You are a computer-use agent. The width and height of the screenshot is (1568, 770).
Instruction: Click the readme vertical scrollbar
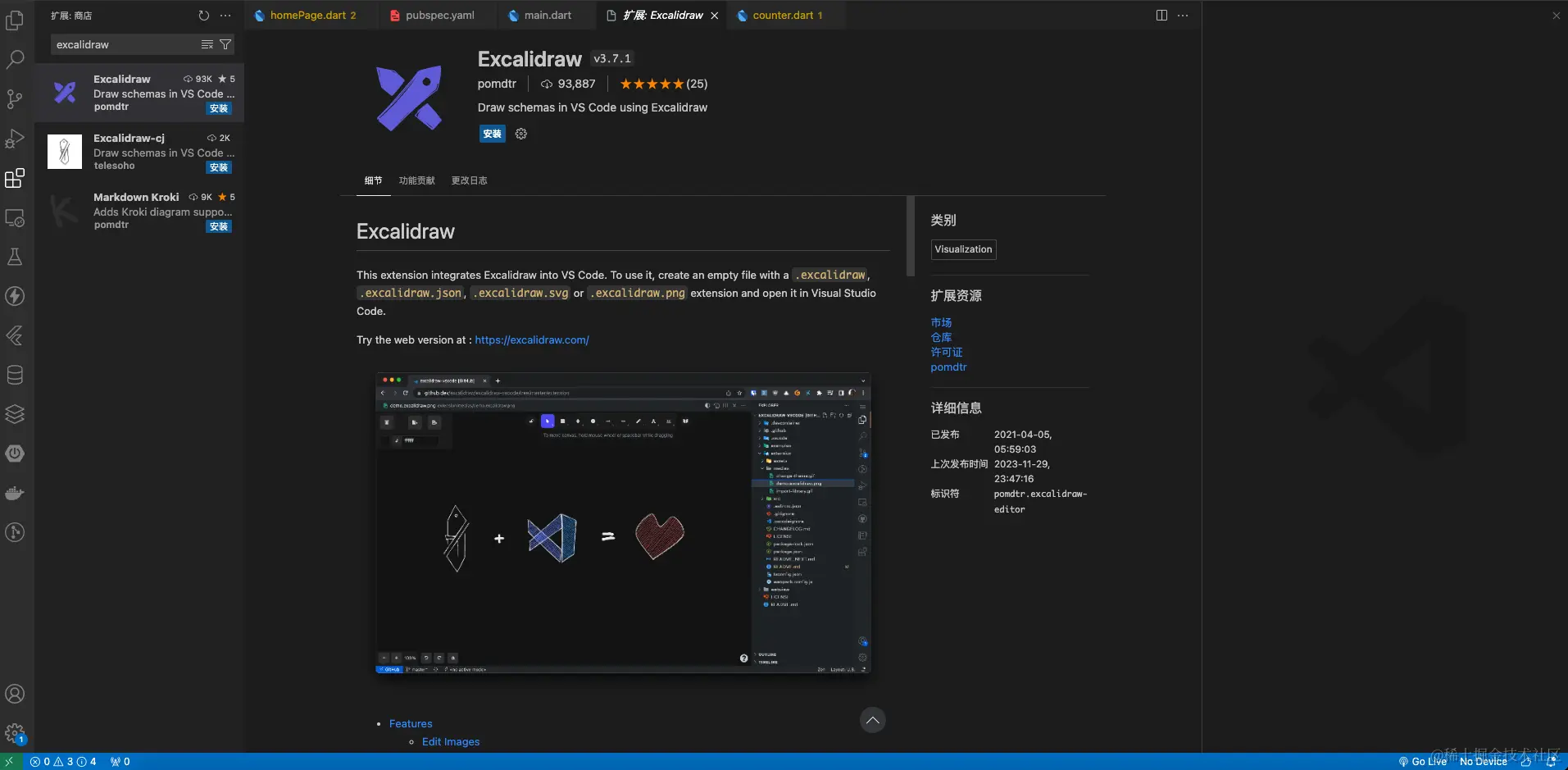(x=911, y=236)
